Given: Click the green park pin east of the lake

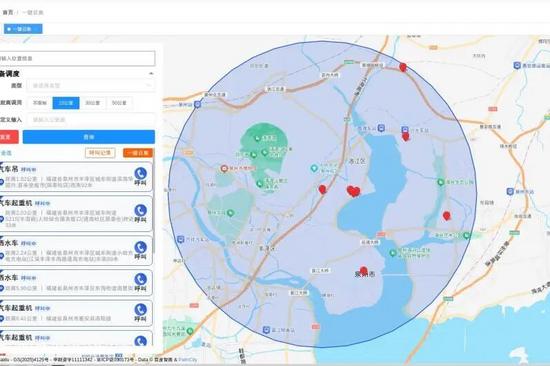Looking at the screenshot, I should click(x=441, y=182).
